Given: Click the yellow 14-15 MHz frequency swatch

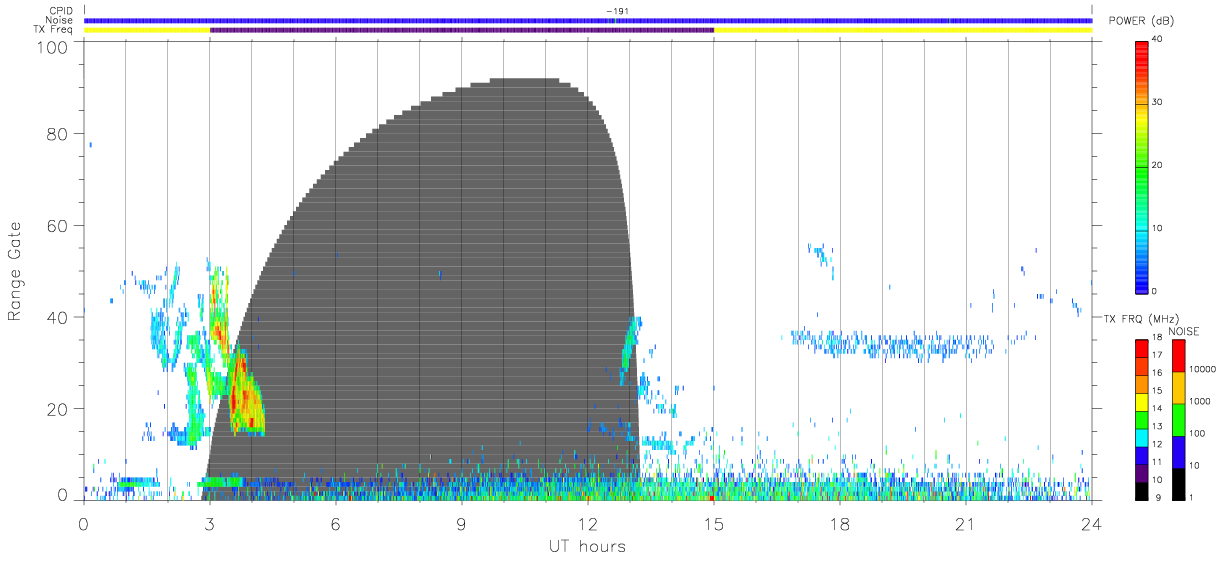Looking at the screenshot, I should point(1141,400).
